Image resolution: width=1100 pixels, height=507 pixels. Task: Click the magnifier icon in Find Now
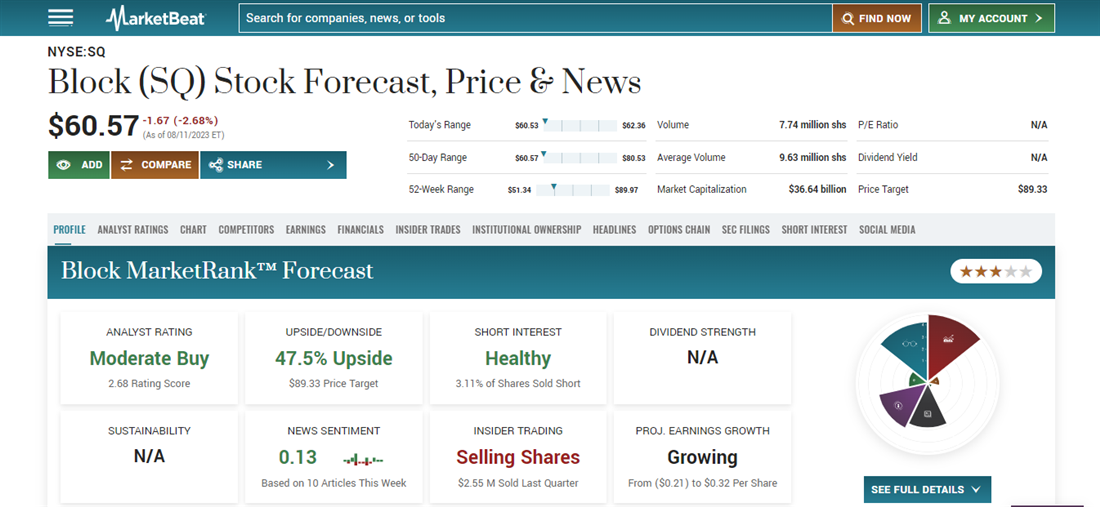pyautogui.click(x=848, y=18)
